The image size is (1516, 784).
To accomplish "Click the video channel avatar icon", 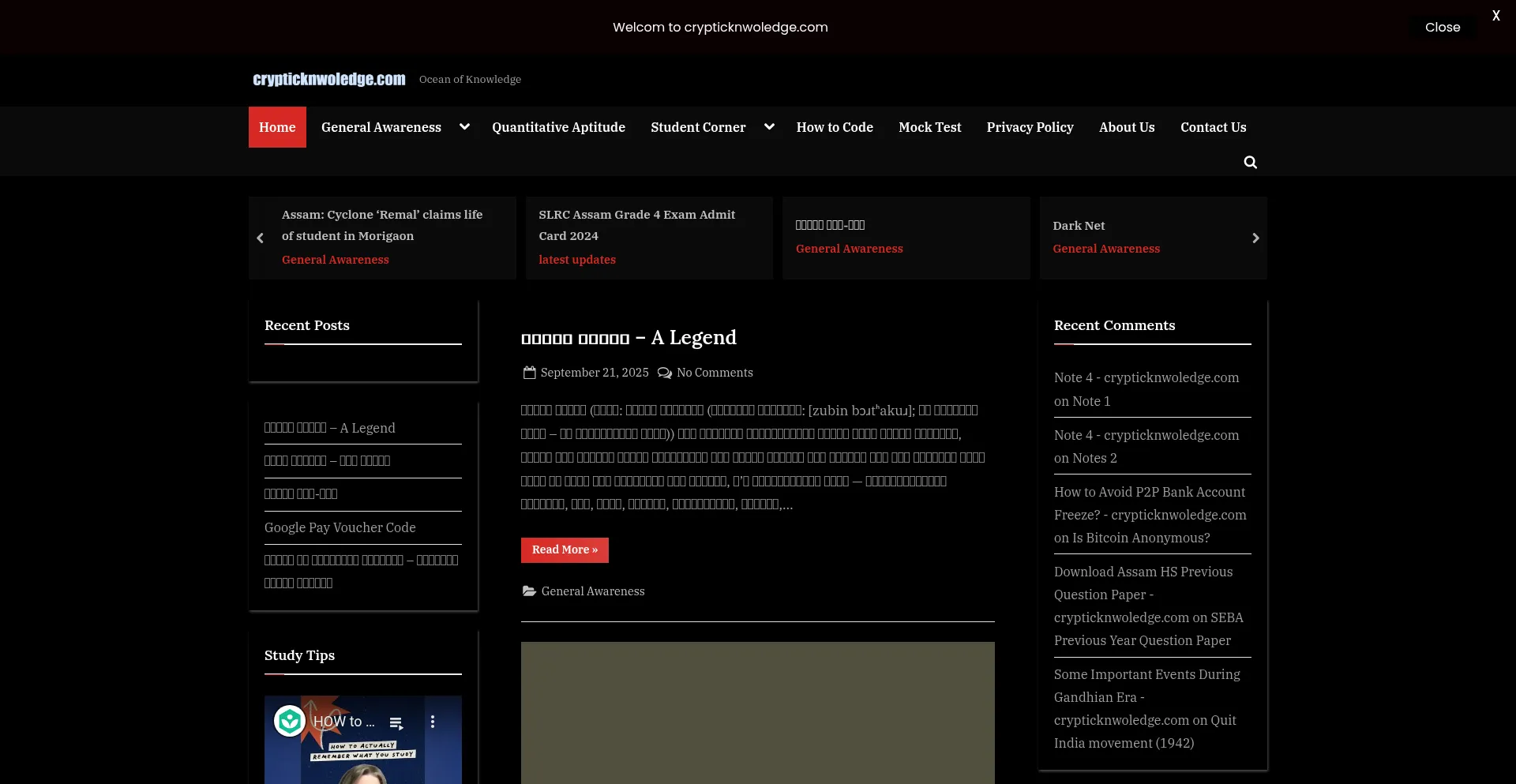I will [290, 721].
